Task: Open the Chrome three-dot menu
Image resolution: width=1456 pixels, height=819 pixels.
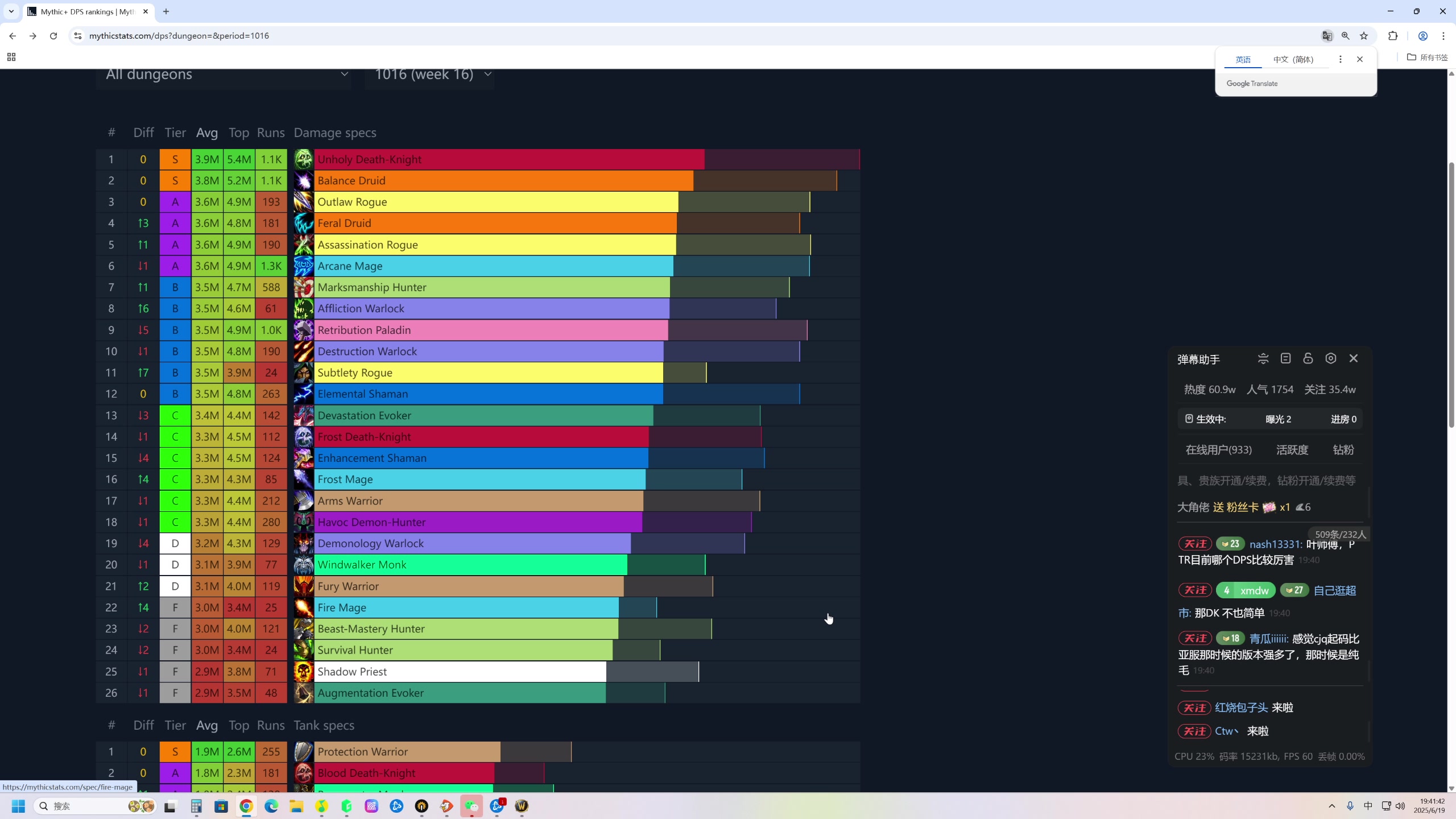Action: coord(1443,36)
